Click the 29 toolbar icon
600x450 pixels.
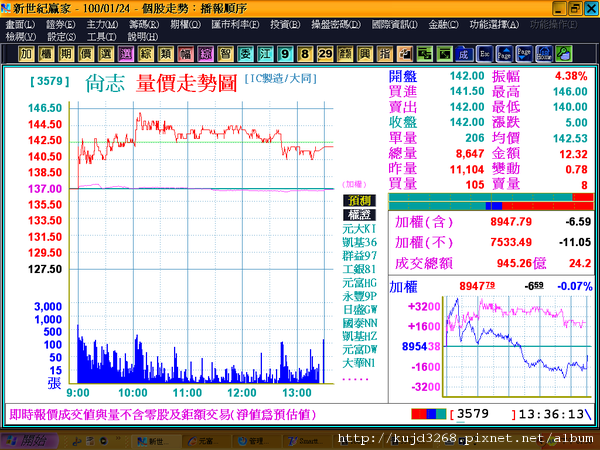pyautogui.click(x=325, y=54)
